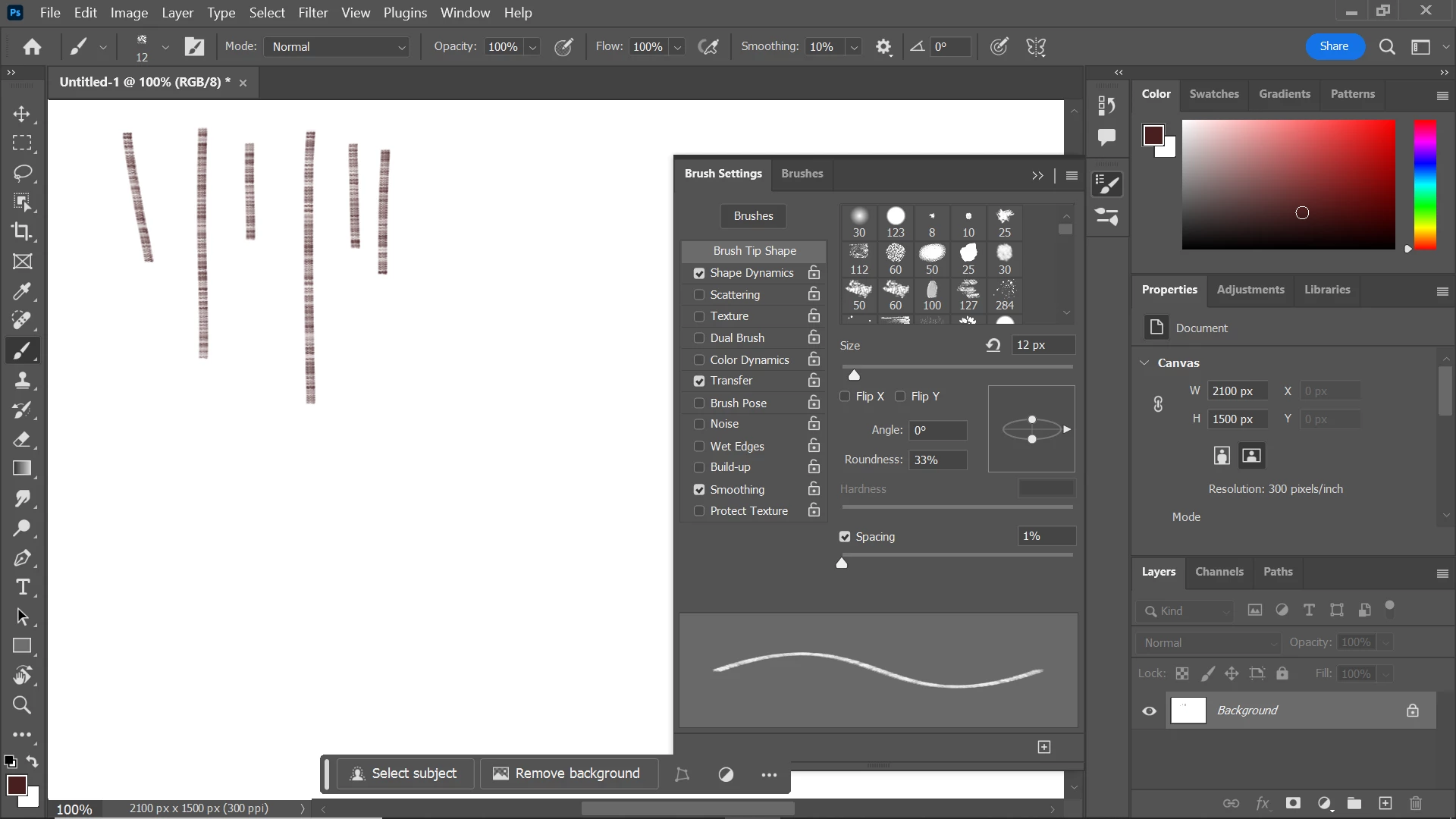Enable the Scattering checkbox

tap(699, 295)
